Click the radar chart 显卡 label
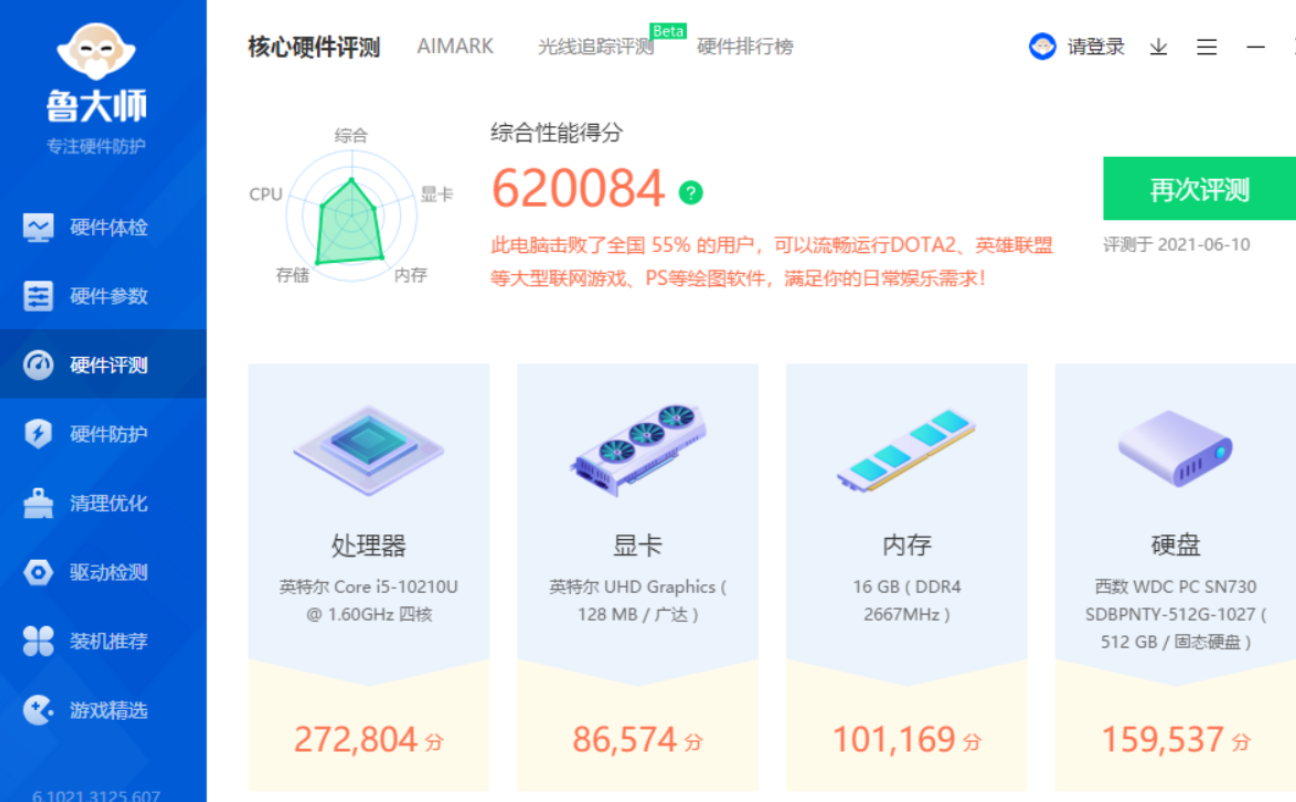 [x=437, y=194]
